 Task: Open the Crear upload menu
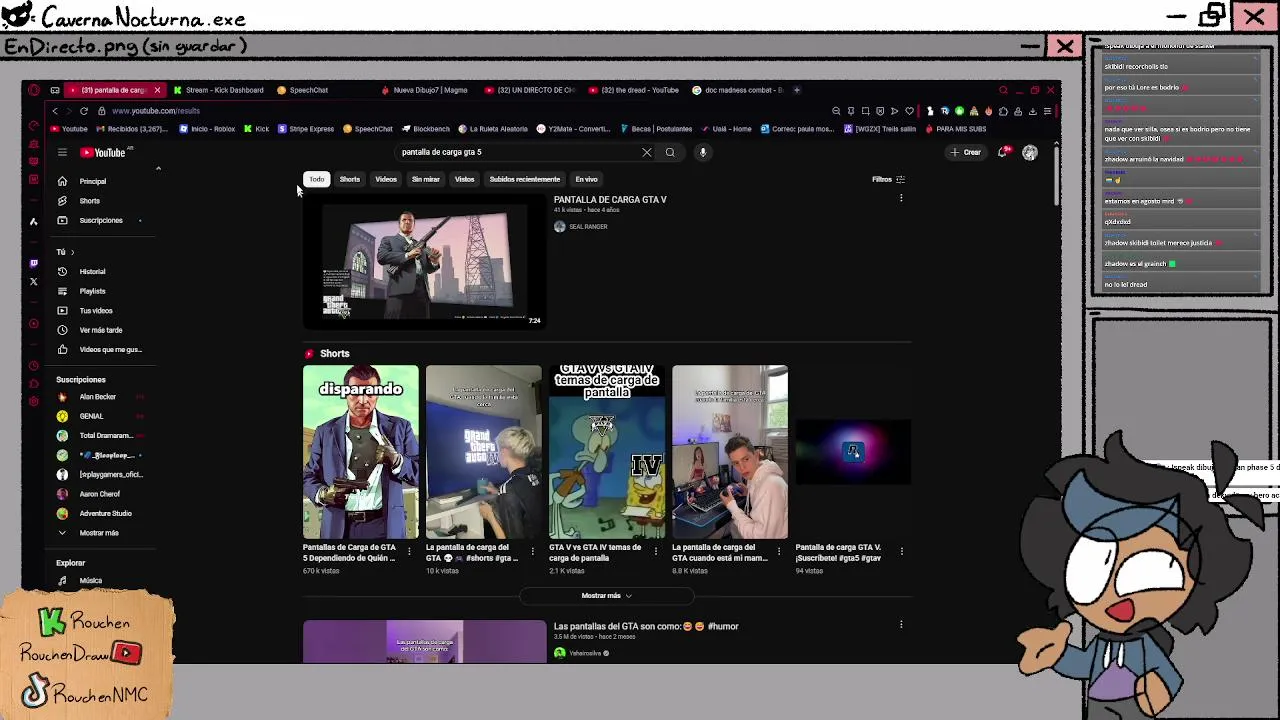tap(966, 152)
